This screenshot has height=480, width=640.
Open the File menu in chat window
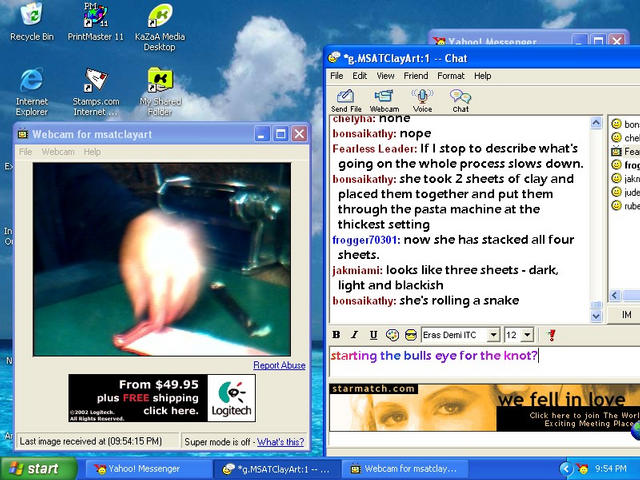coord(337,76)
